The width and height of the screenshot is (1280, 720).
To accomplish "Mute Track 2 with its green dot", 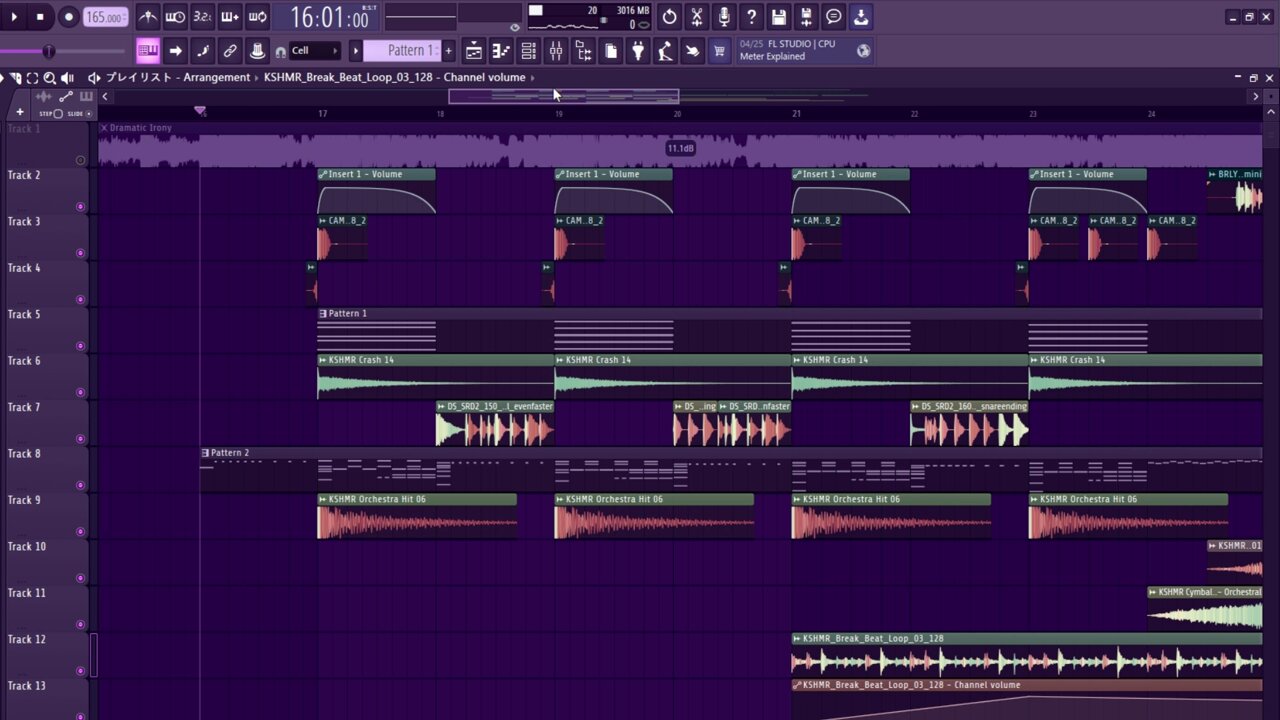I will coord(81,207).
